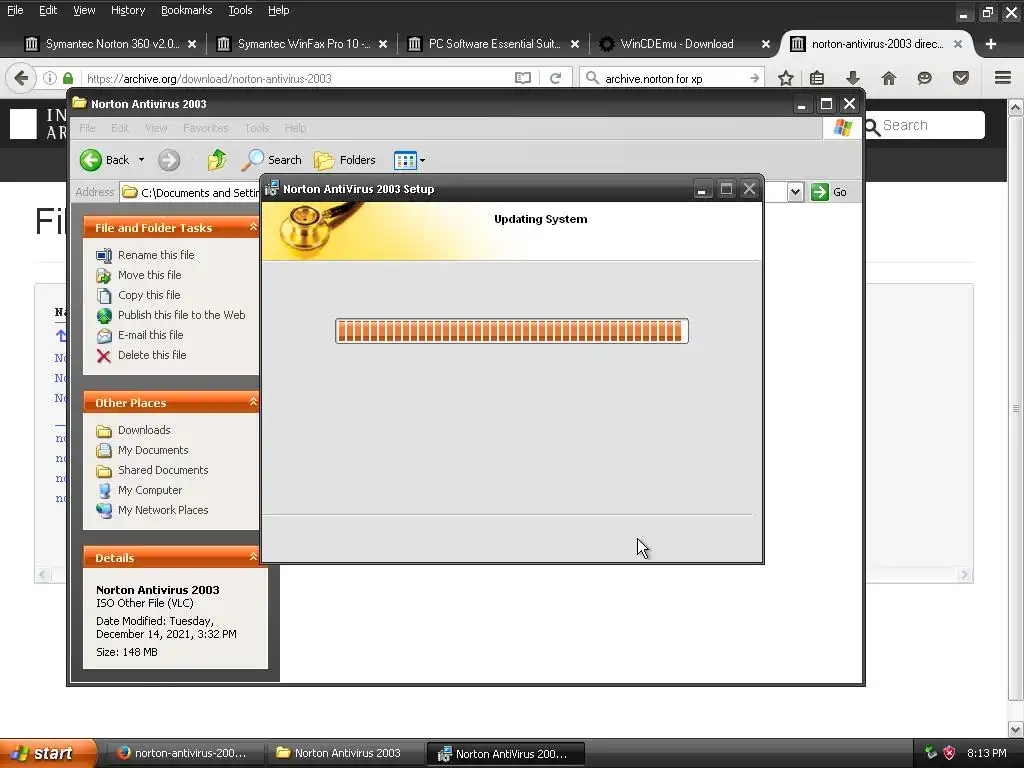The width and height of the screenshot is (1024, 768).
Task: Click Copy this file
Action: (x=148, y=295)
